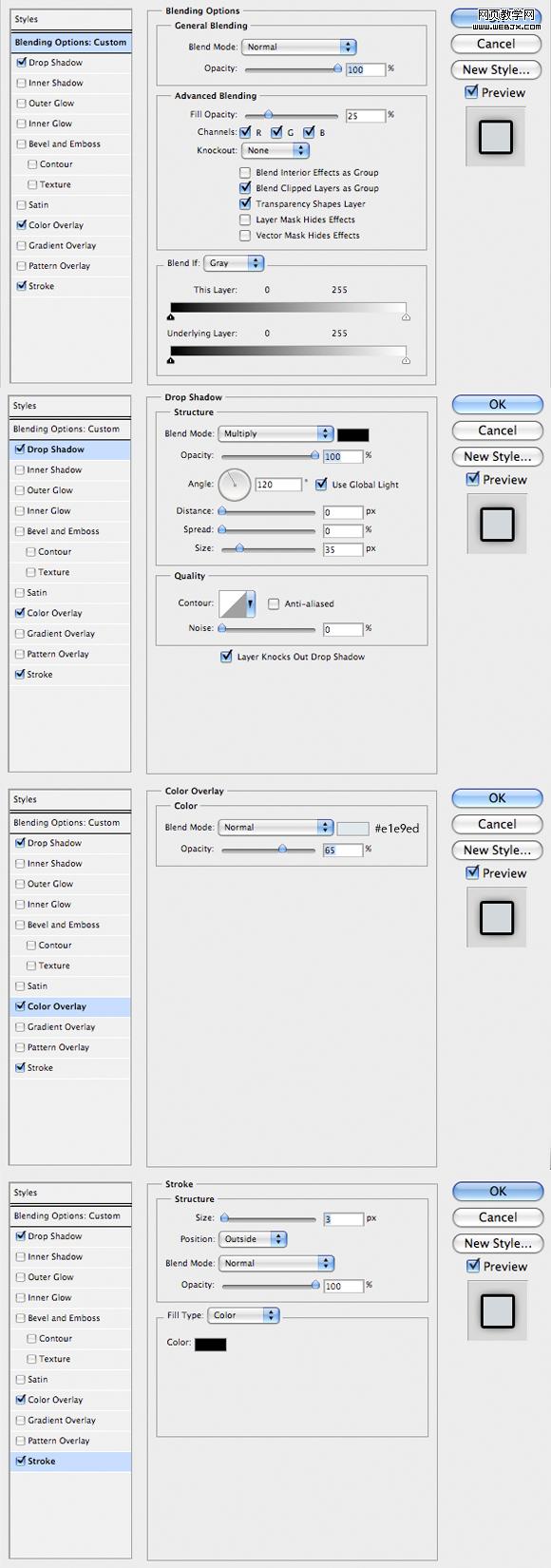Click New Style in the Stroke dialog
551x1568 pixels.
[x=498, y=1243]
